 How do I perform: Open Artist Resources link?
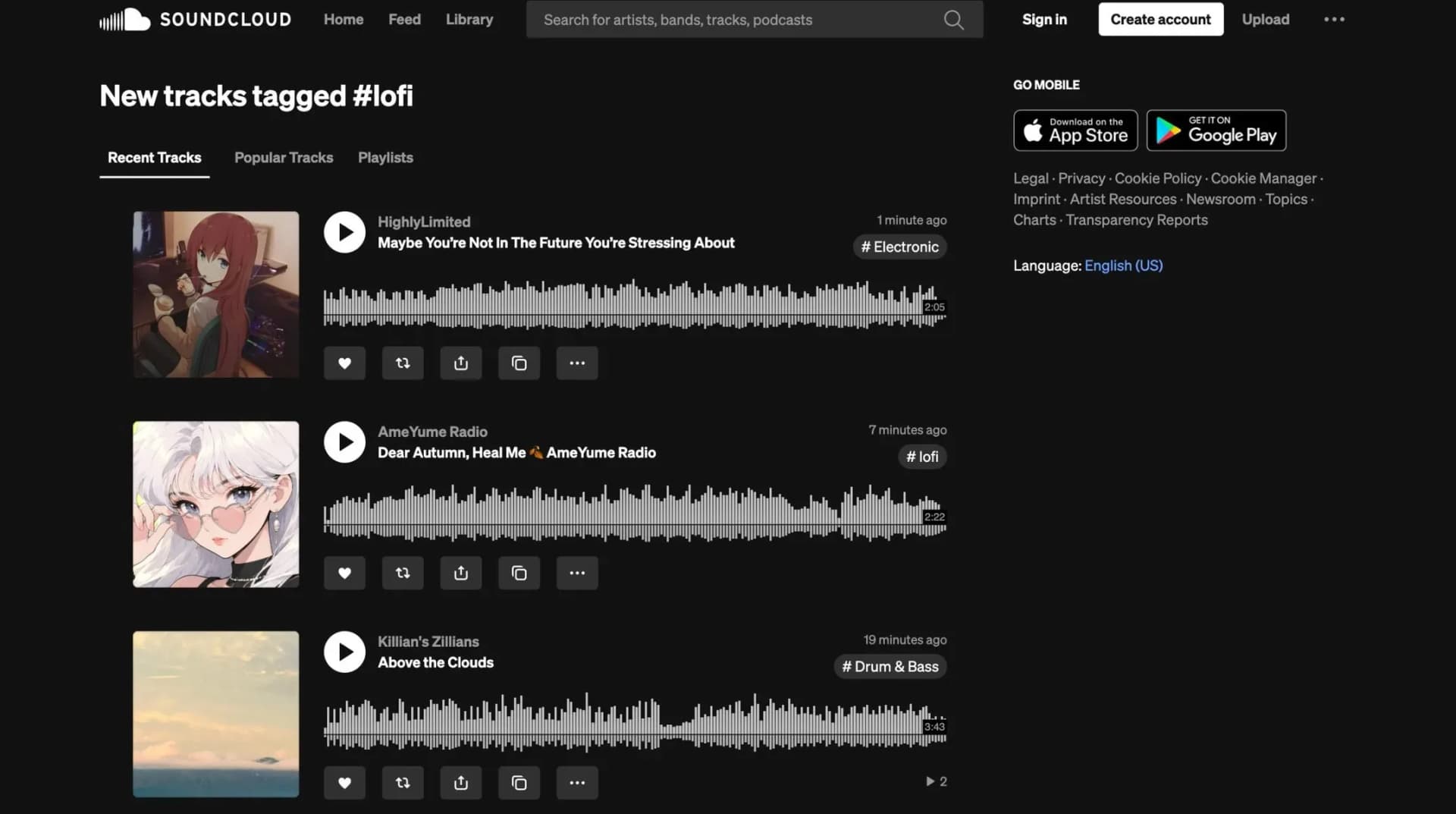[x=1123, y=199]
